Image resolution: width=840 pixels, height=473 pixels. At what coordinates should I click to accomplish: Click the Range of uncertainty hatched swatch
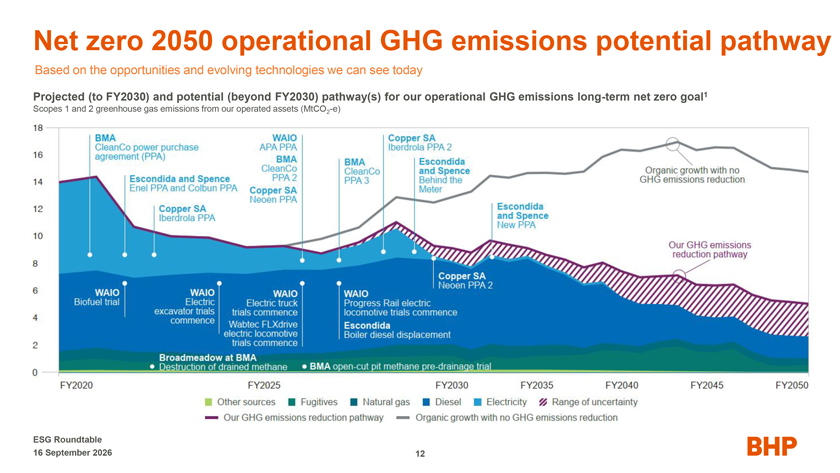click(543, 402)
